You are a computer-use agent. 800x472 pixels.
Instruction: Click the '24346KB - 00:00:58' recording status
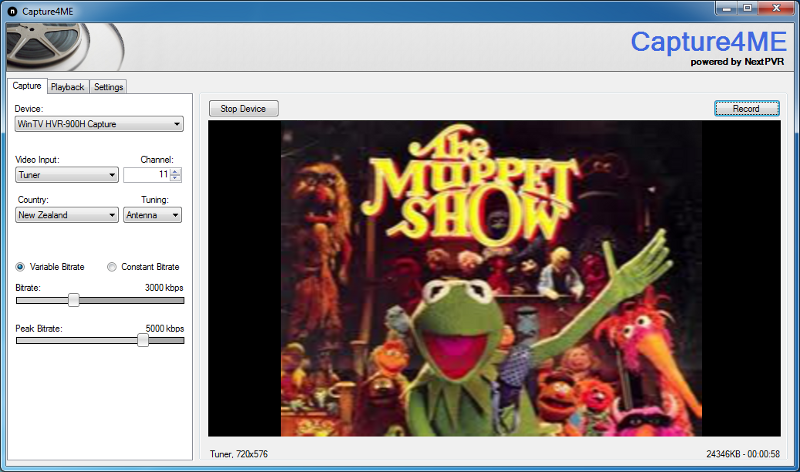point(743,454)
